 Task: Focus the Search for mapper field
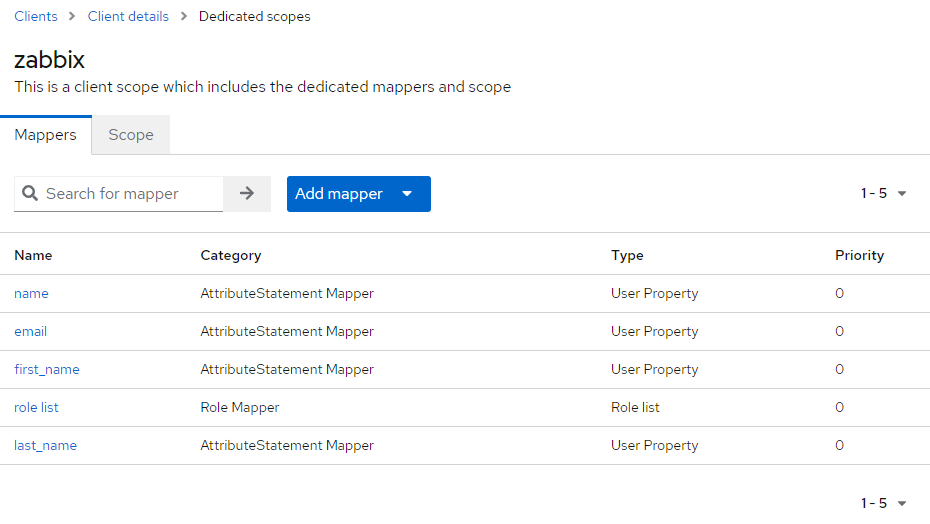[x=130, y=194]
